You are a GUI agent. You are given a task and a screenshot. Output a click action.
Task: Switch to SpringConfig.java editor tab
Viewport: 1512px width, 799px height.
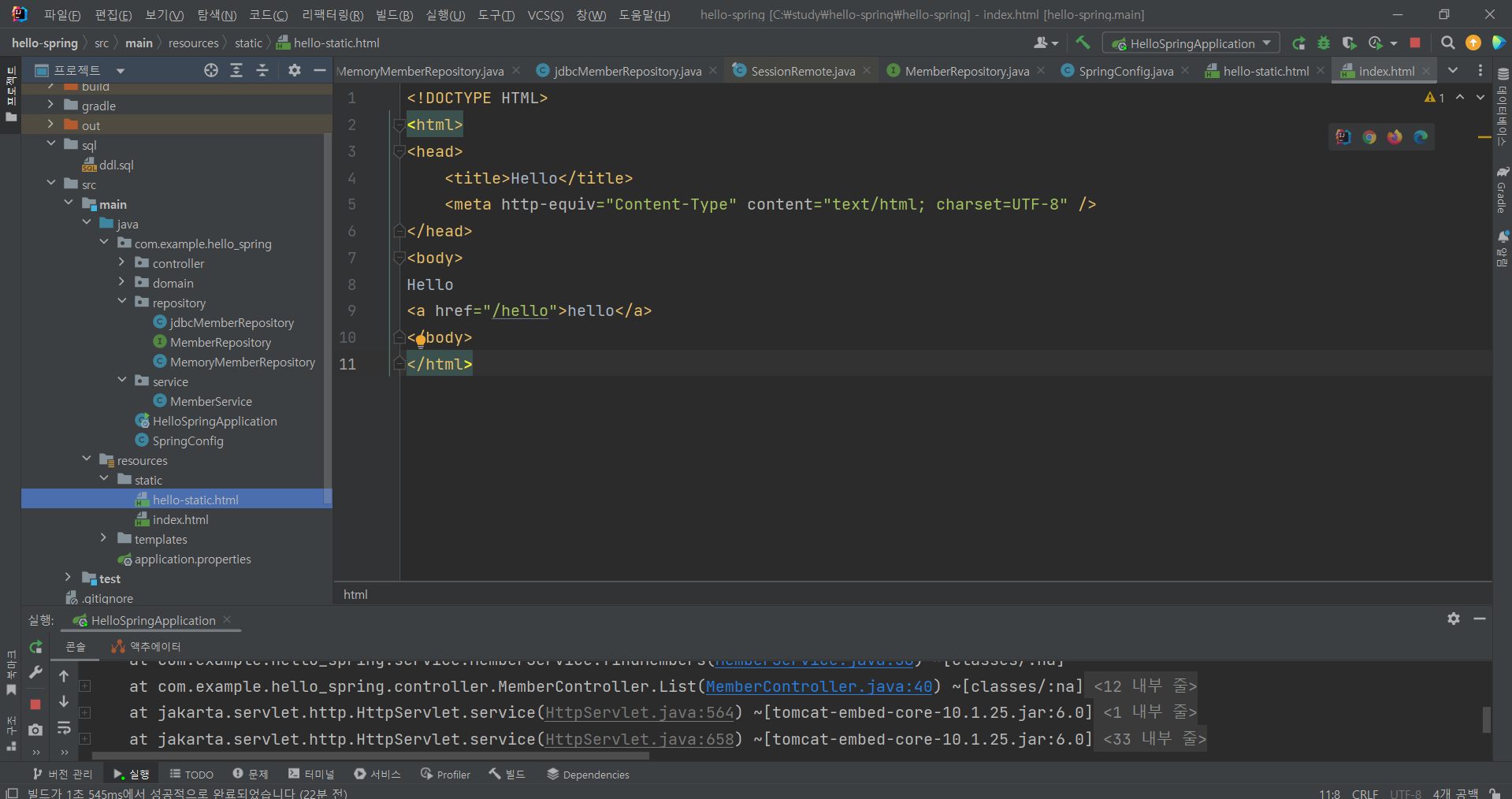click(x=1126, y=71)
